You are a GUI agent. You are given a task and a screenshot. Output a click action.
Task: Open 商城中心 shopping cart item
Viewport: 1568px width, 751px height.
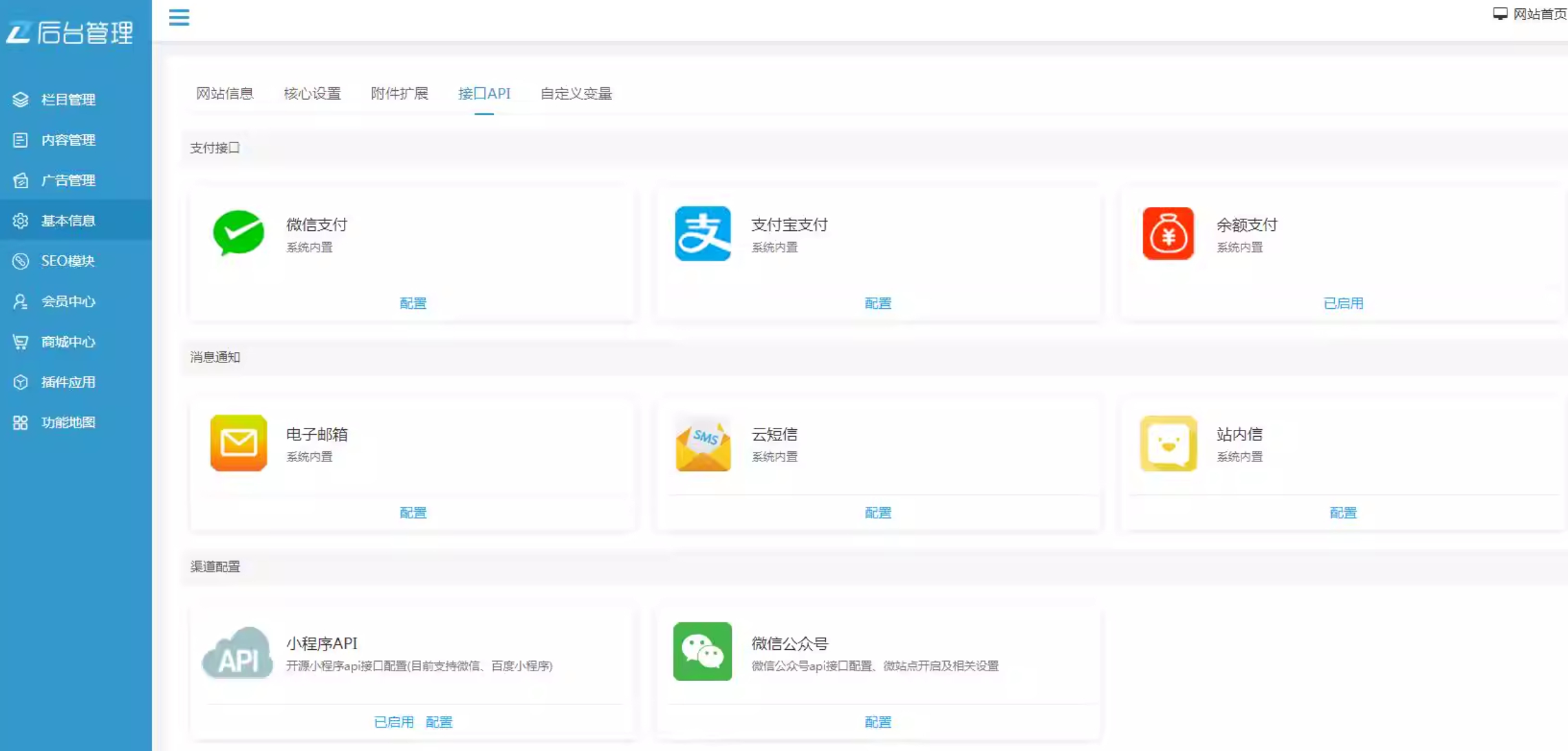click(x=68, y=342)
